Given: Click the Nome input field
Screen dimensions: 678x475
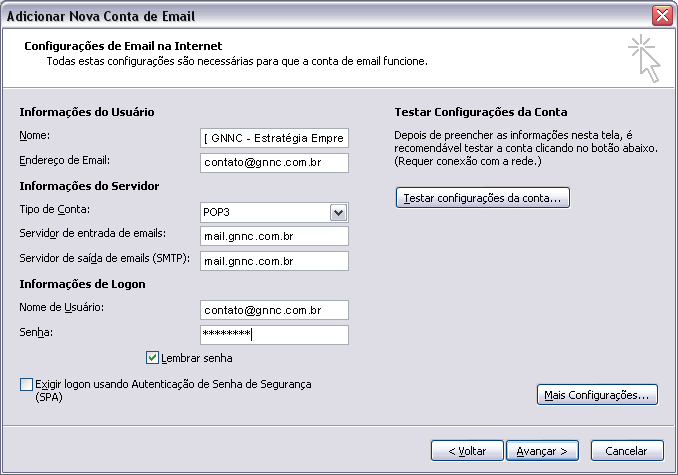Looking at the screenshot, I should tap(274, 138).
